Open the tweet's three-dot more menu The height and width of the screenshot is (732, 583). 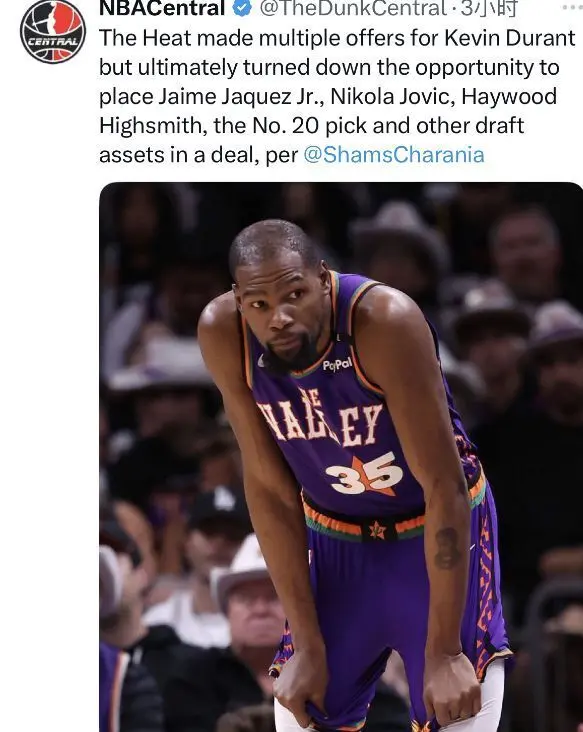572,7
